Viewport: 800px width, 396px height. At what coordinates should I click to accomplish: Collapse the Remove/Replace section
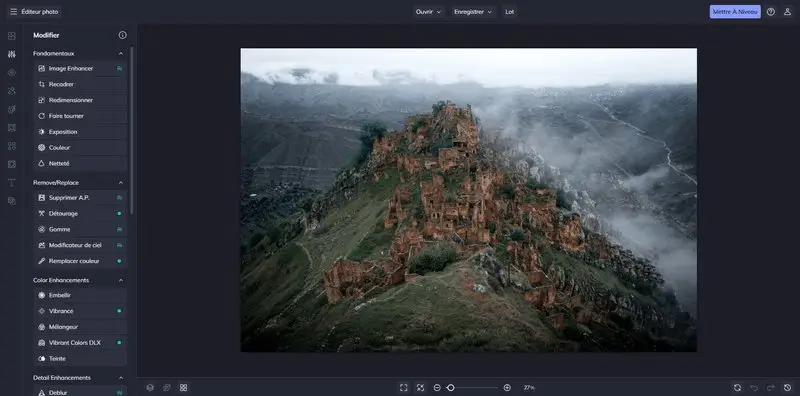pyautogui.click(x=121, y=183)
